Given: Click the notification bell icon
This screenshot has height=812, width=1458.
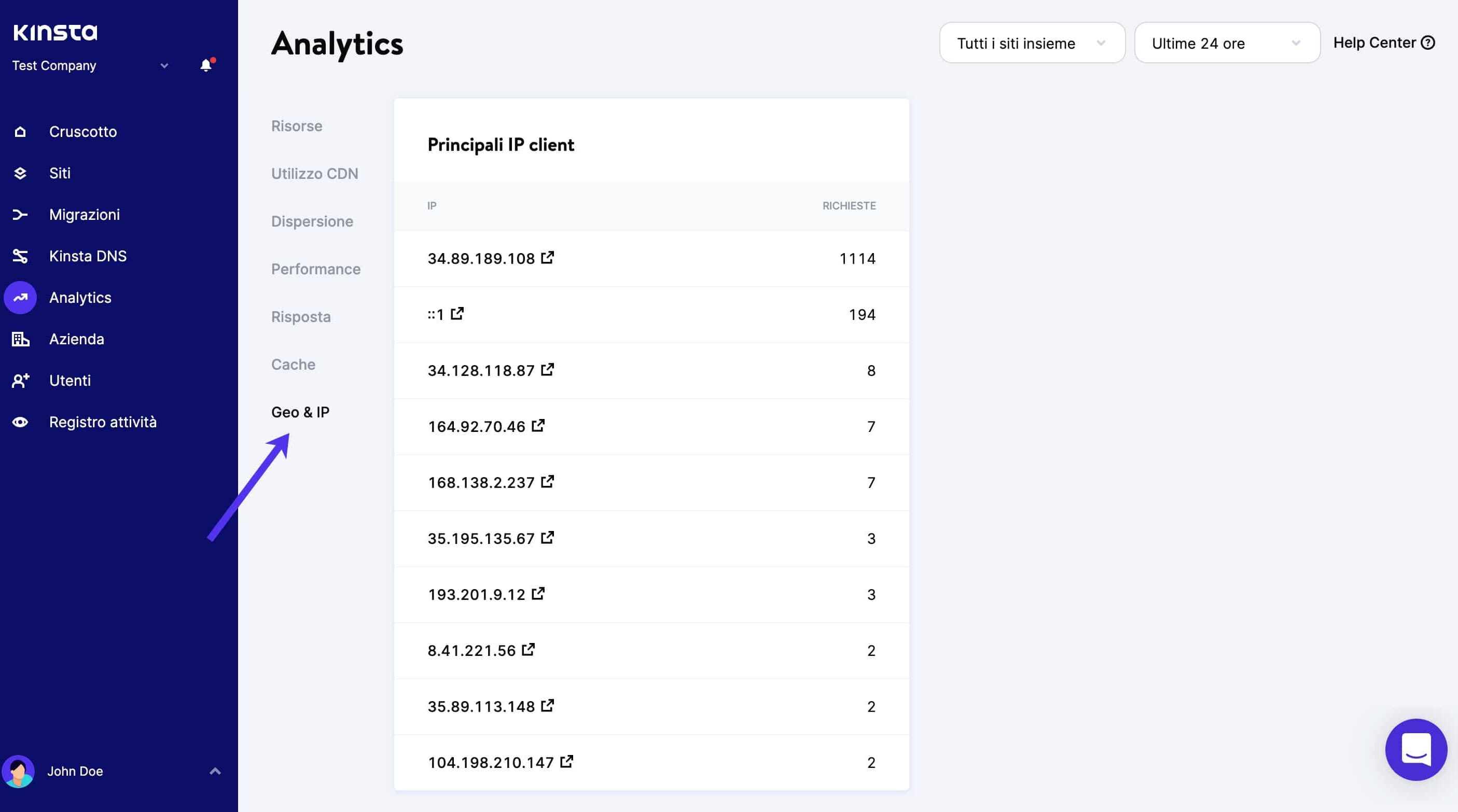Looking at the screenshot, I should (206, 65).
